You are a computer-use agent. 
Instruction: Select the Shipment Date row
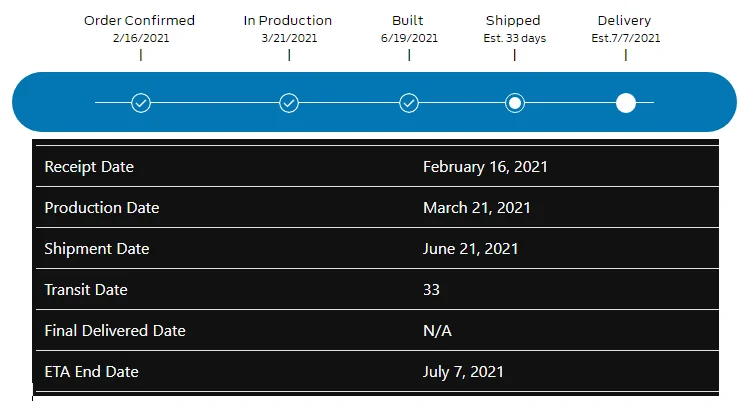[x=376, y=249]
